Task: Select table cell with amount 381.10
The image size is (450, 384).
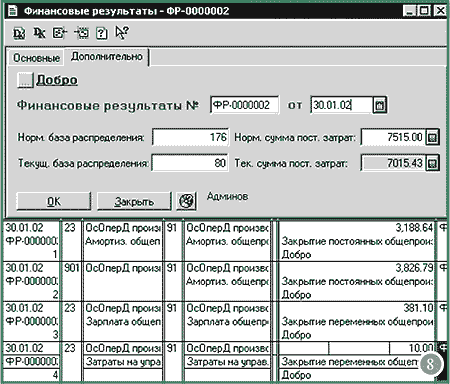Action: click(357, 308)
